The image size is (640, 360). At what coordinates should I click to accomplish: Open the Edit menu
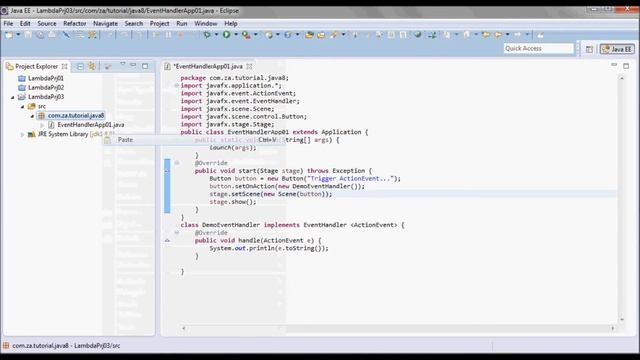point(25,24)
